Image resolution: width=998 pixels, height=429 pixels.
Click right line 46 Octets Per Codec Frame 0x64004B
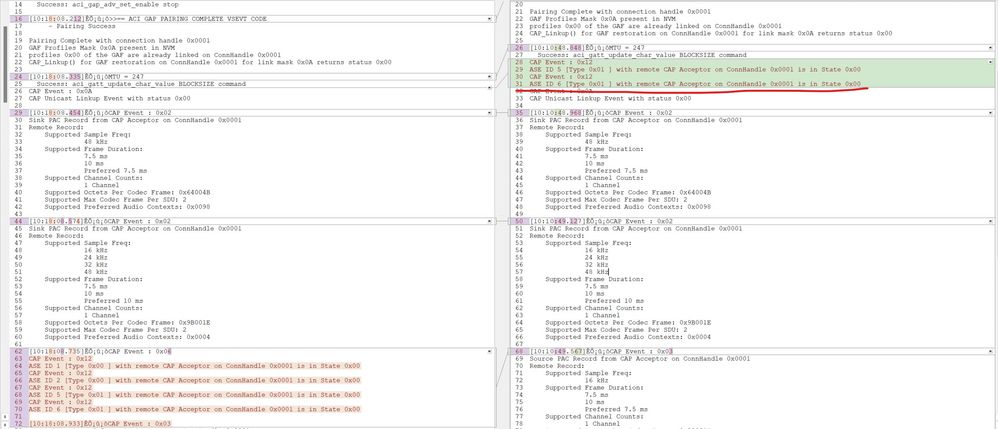tap(628, 192)
